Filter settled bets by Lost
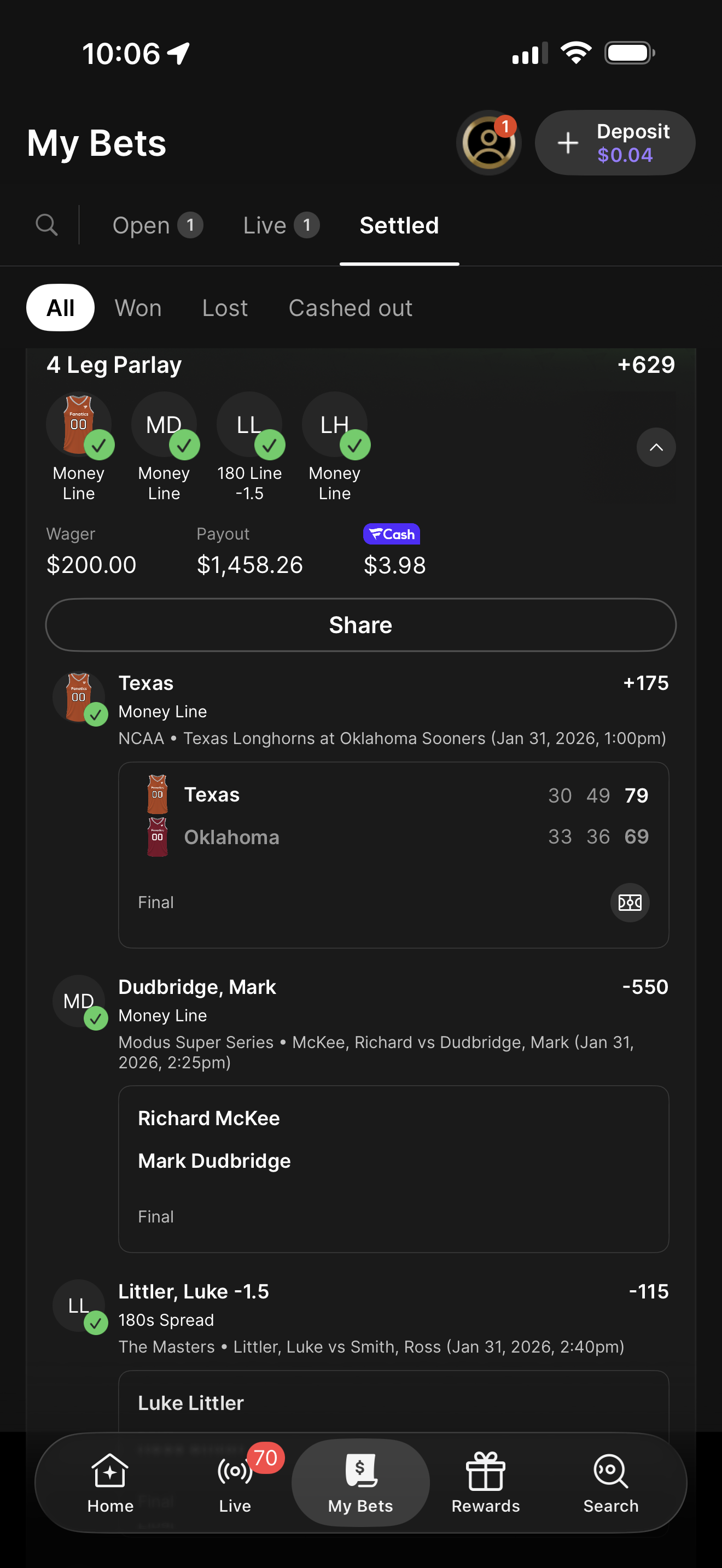722x1568 pixels. (x=225, y=308)
